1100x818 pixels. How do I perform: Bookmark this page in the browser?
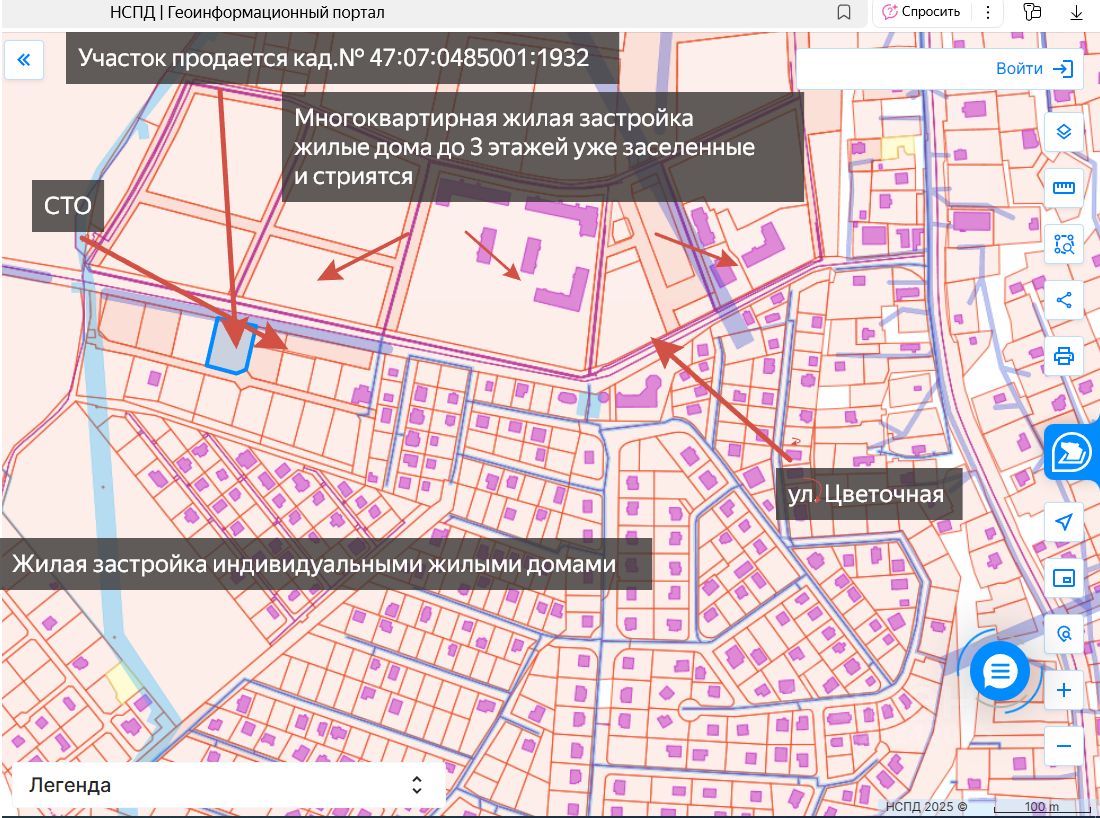click(x=844, y=12)
